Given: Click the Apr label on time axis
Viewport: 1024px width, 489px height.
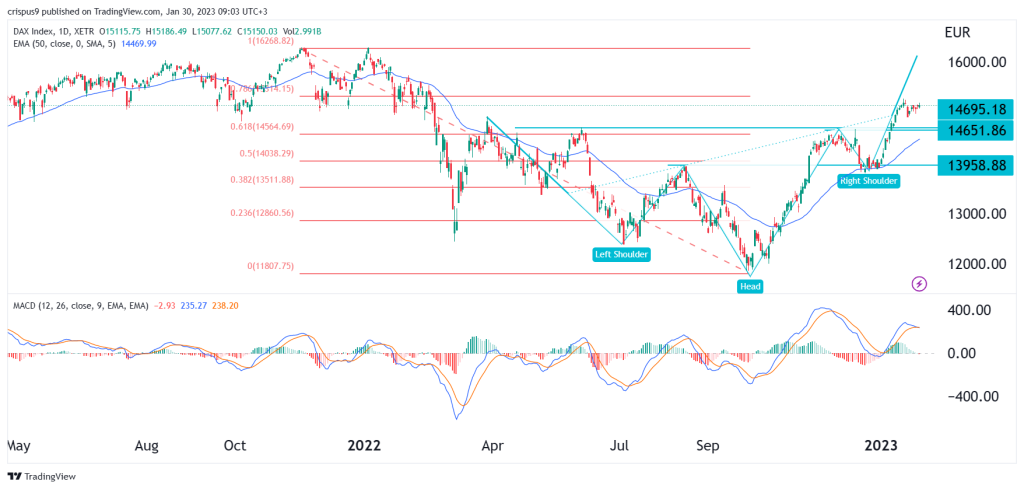Looking at the screenshot, I should pos(493,446).
